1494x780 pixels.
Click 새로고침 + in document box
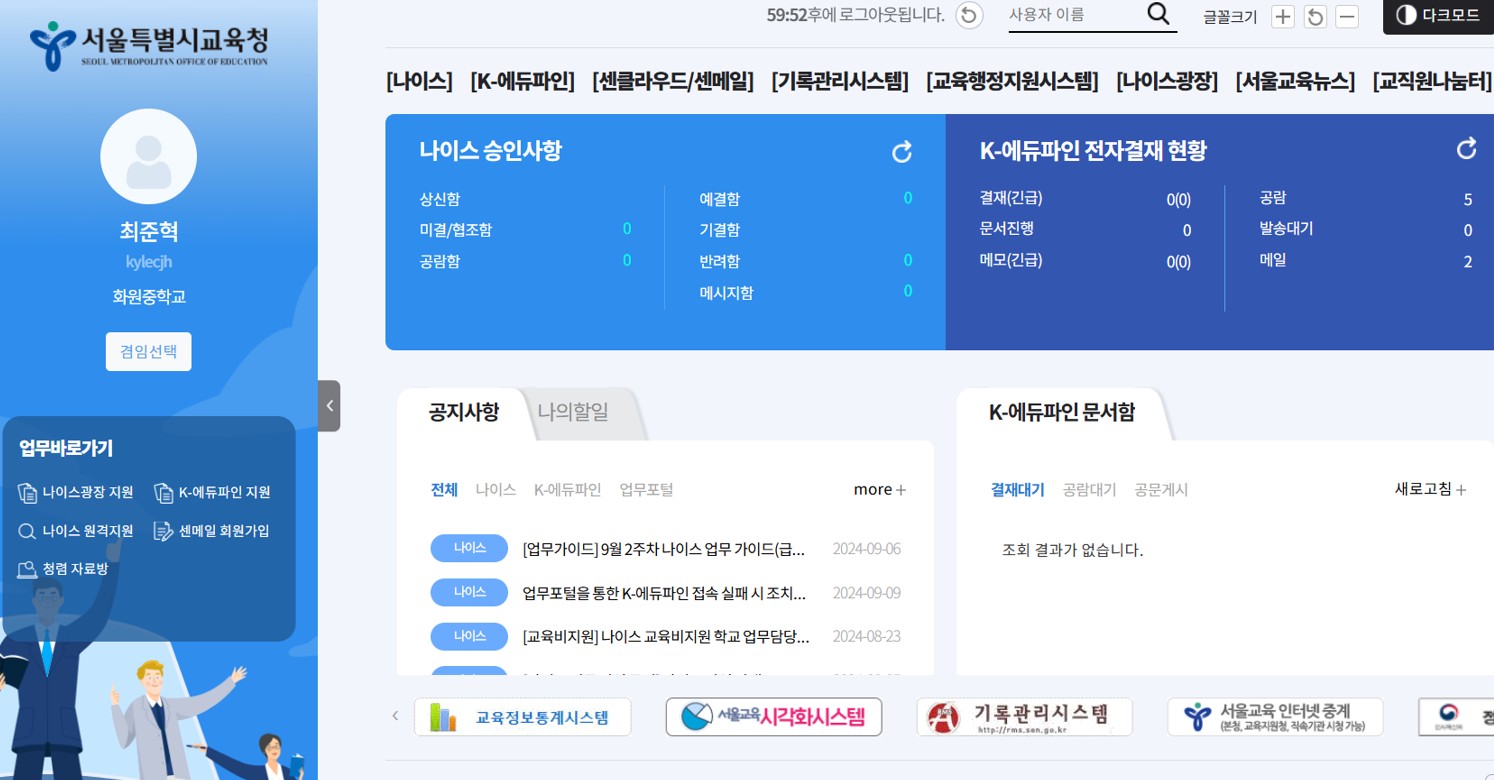coord(1431,489)
